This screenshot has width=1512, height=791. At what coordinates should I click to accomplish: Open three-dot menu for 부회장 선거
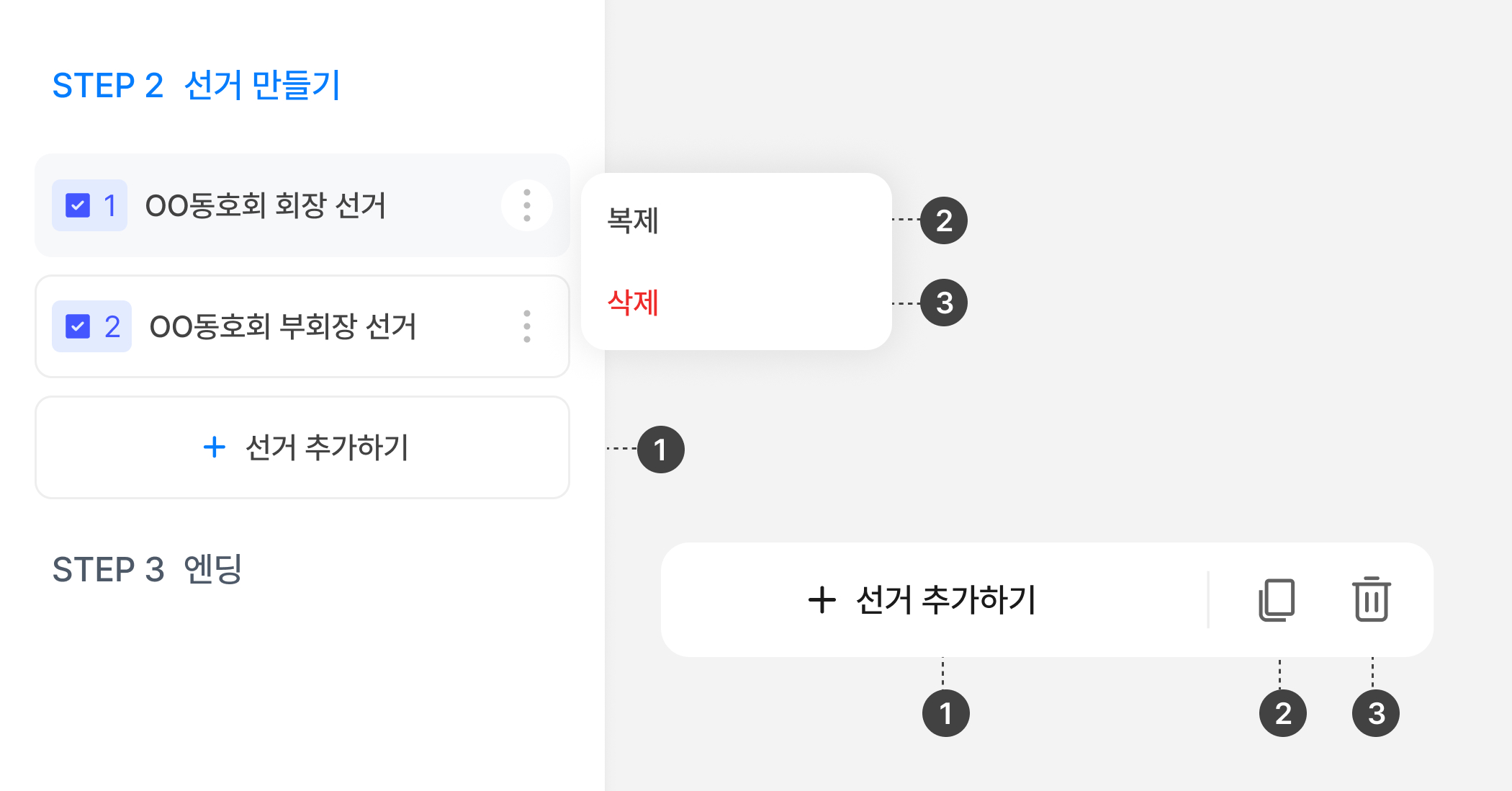coord(527,326)
